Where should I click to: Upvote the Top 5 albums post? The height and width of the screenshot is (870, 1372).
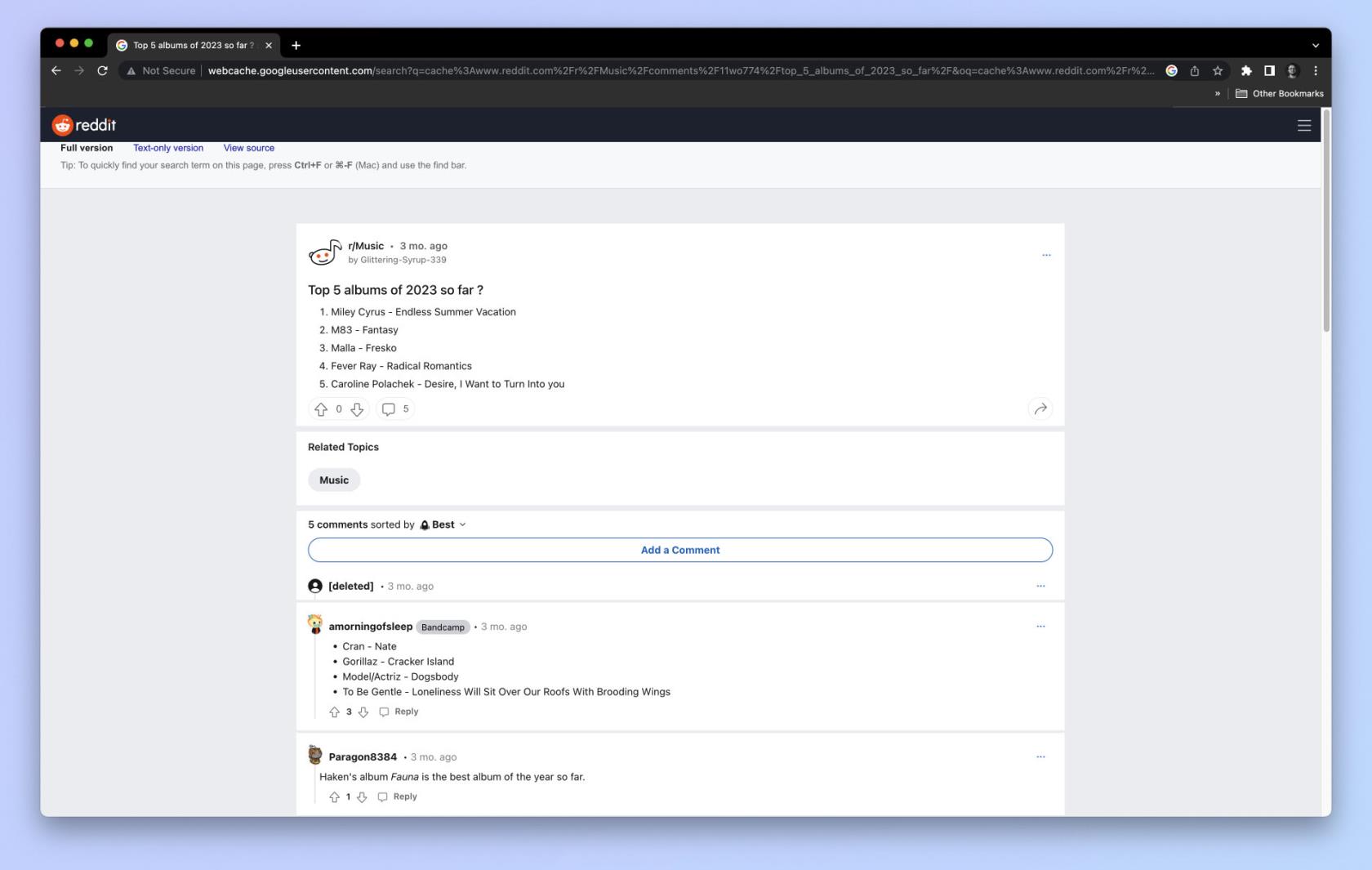point(321,409)
